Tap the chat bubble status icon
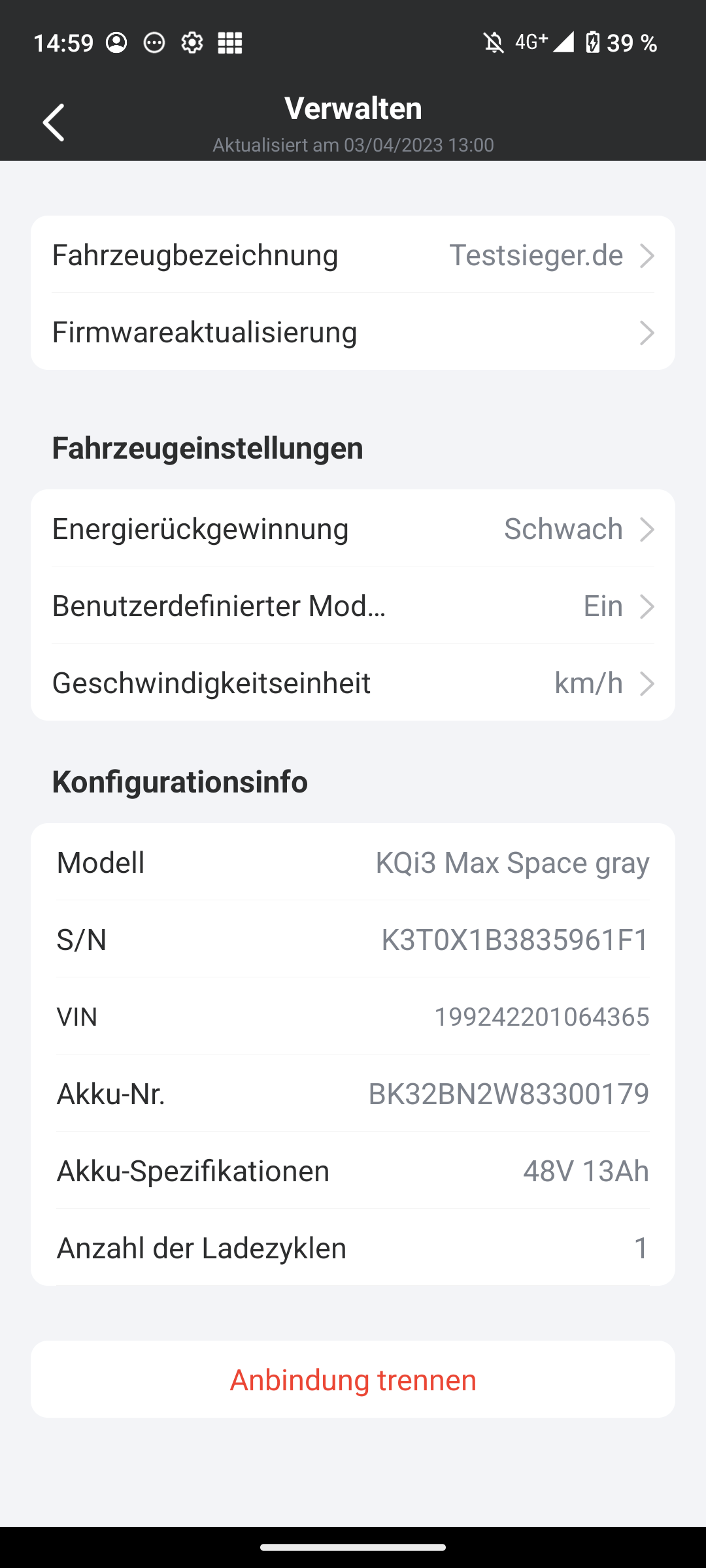This screenshot has height=1568, width=706. (x=154, y=43)
